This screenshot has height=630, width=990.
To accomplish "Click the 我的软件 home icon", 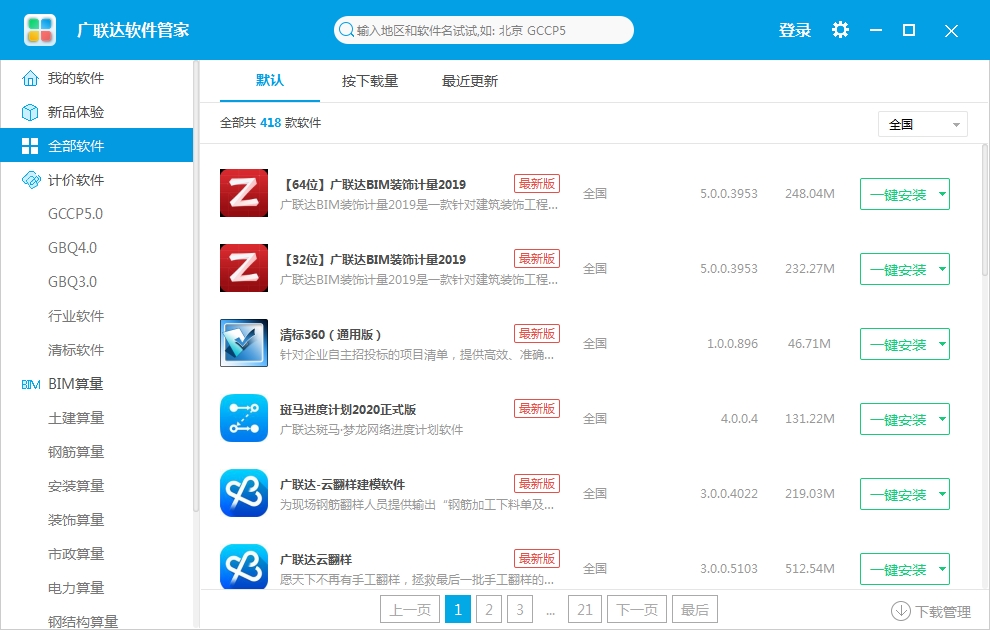I will click(x=30, y=78).
